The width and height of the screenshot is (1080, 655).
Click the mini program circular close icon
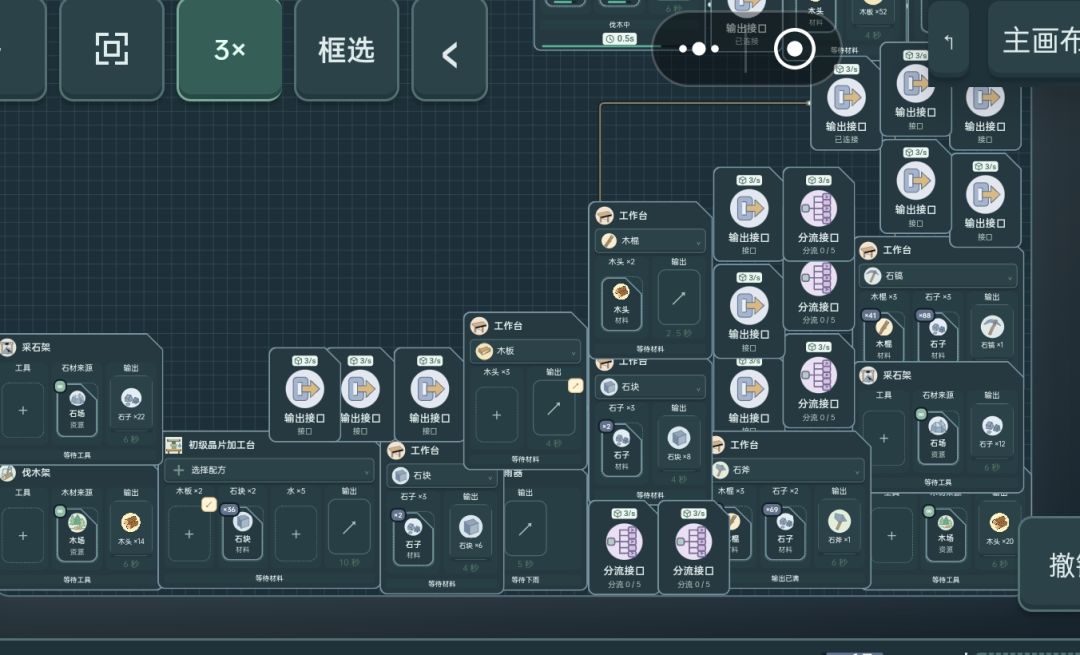coord(794,49)
